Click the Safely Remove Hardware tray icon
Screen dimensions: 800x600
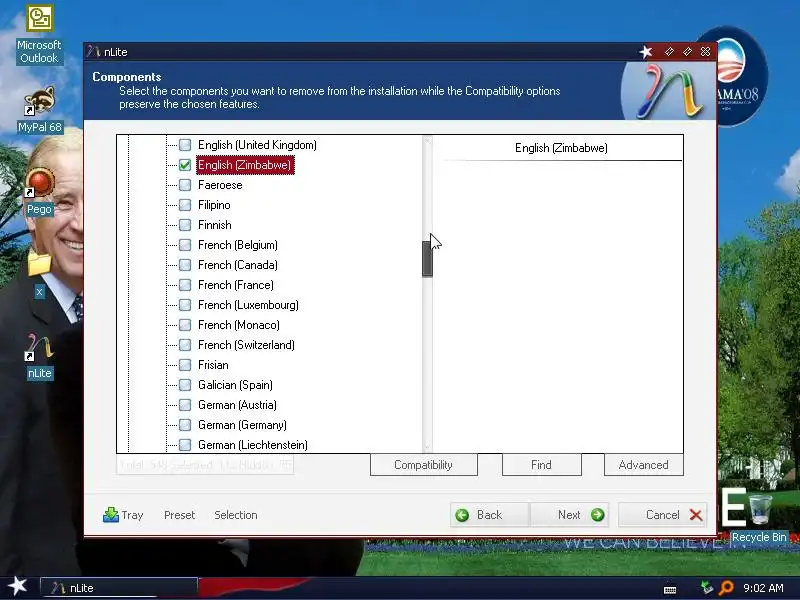coord(707,588)
